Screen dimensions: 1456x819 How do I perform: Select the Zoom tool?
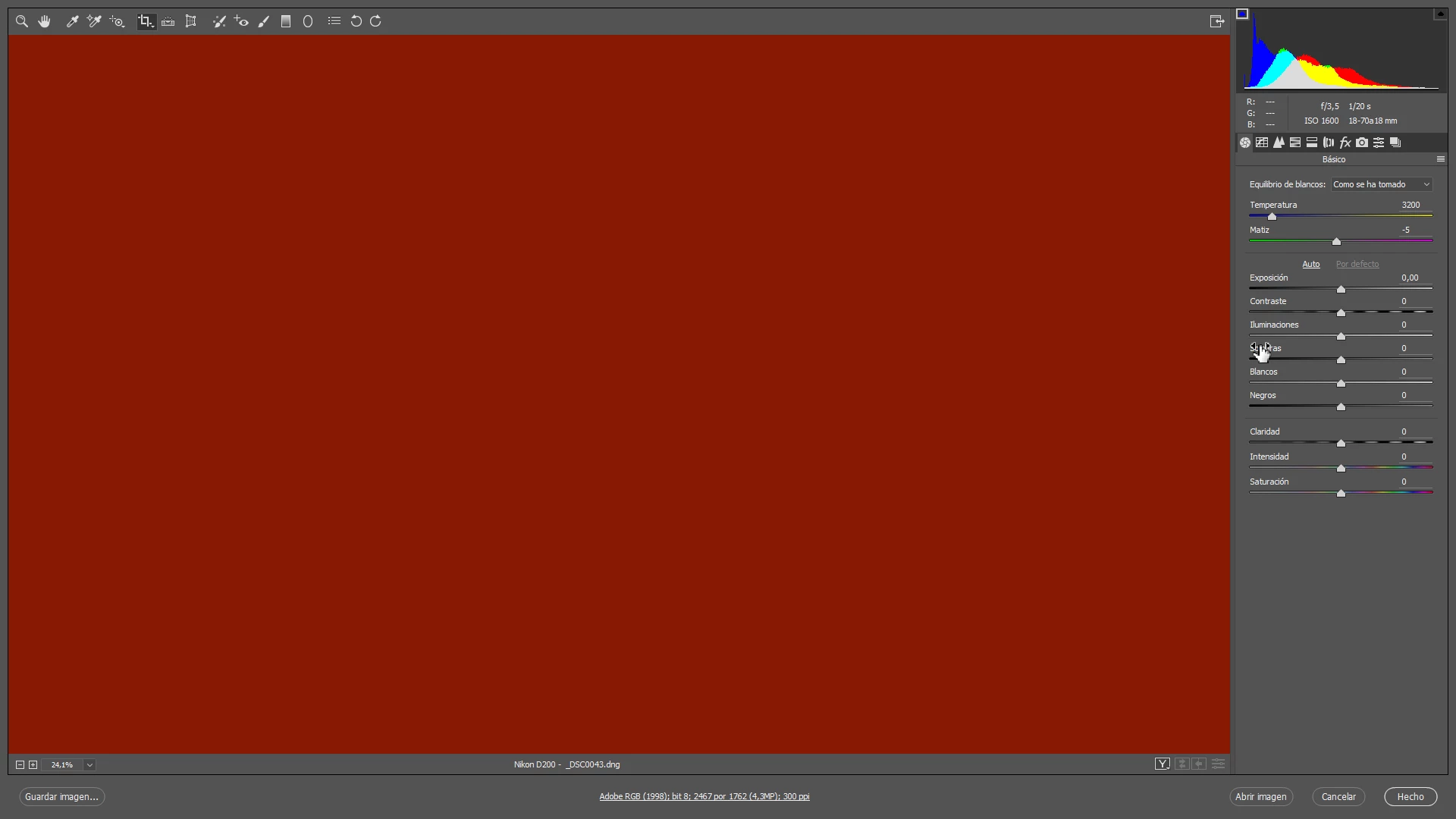click(22, 21)
